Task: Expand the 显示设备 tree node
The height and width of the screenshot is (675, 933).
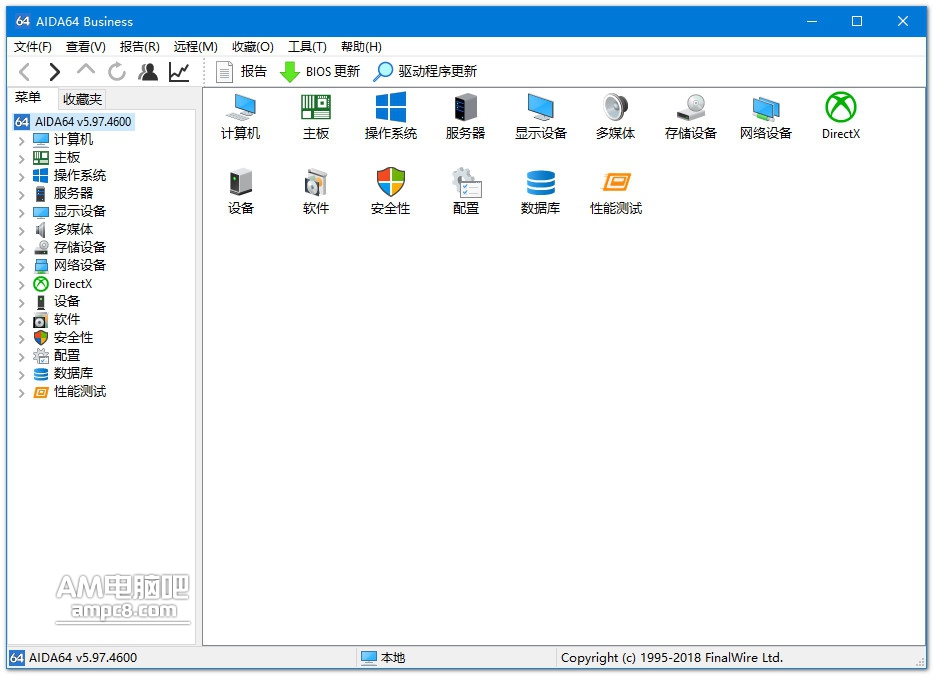Action: pyautogui.click(x=21, y=212)
